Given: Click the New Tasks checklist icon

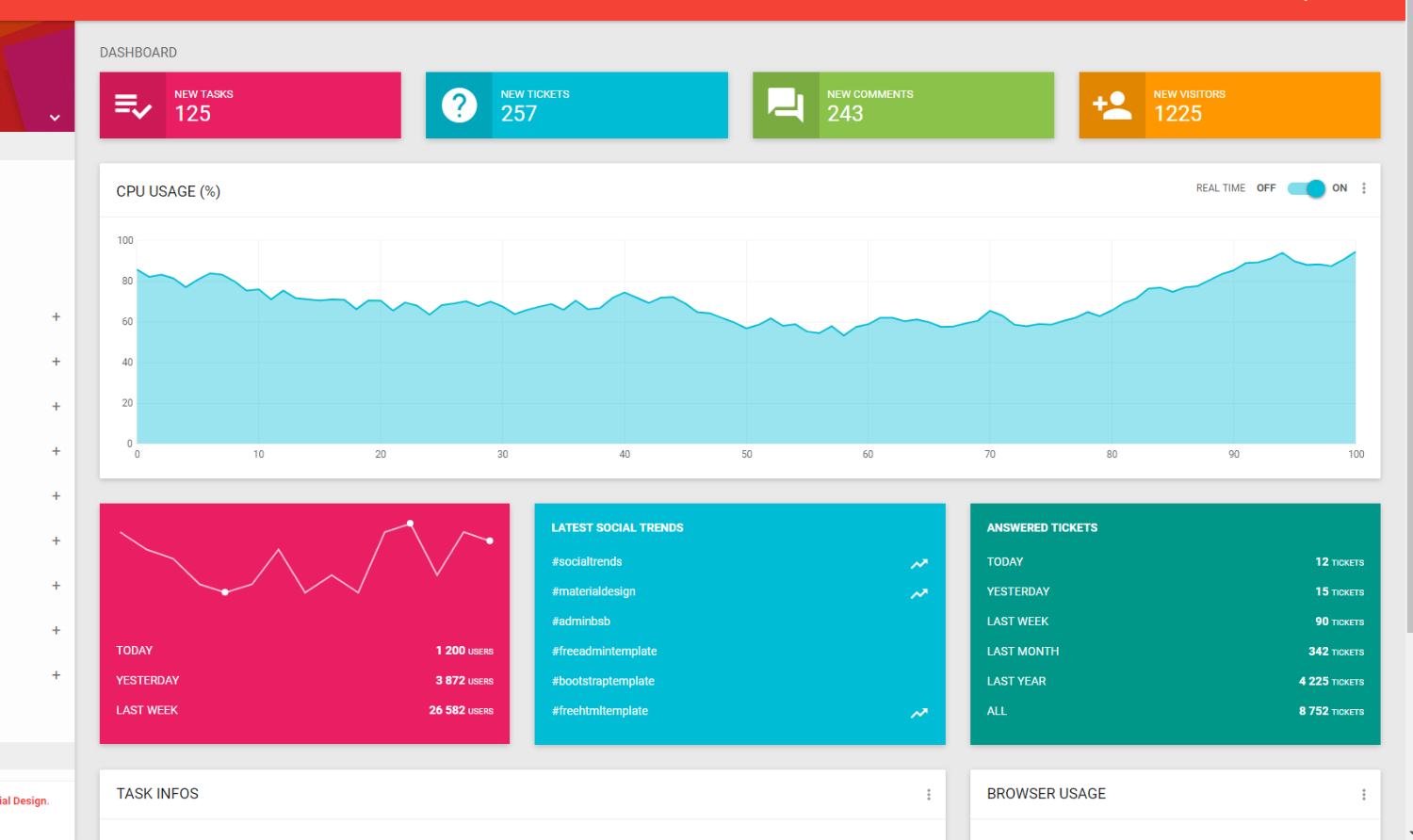Looking at the screenshot, I should tap(133, 105).
